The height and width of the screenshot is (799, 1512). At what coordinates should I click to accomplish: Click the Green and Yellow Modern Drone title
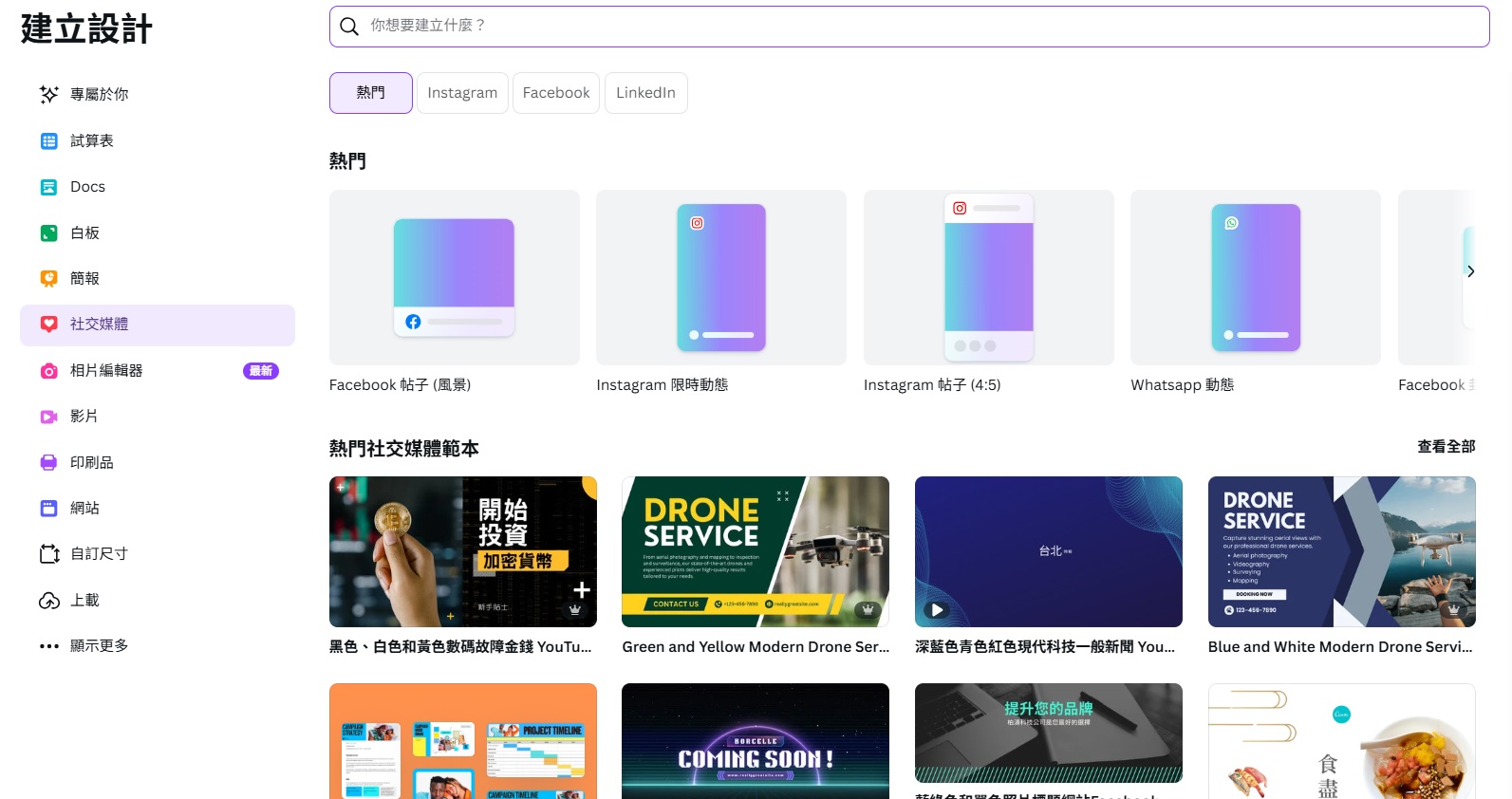(x=756, y=646)
